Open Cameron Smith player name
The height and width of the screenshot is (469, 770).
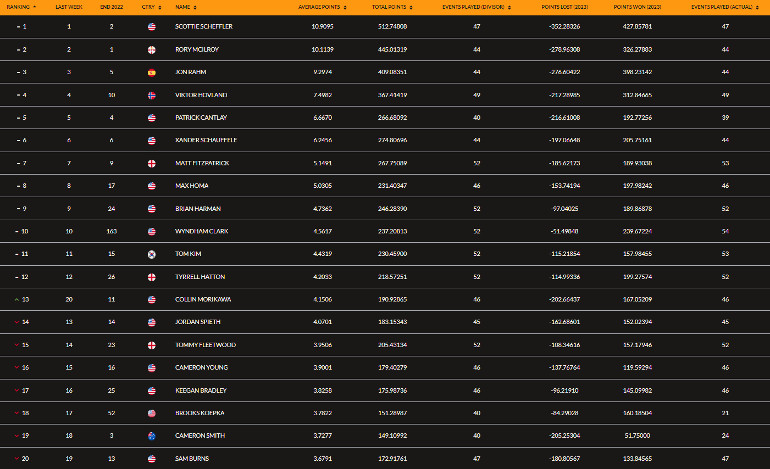pos(200,436)
